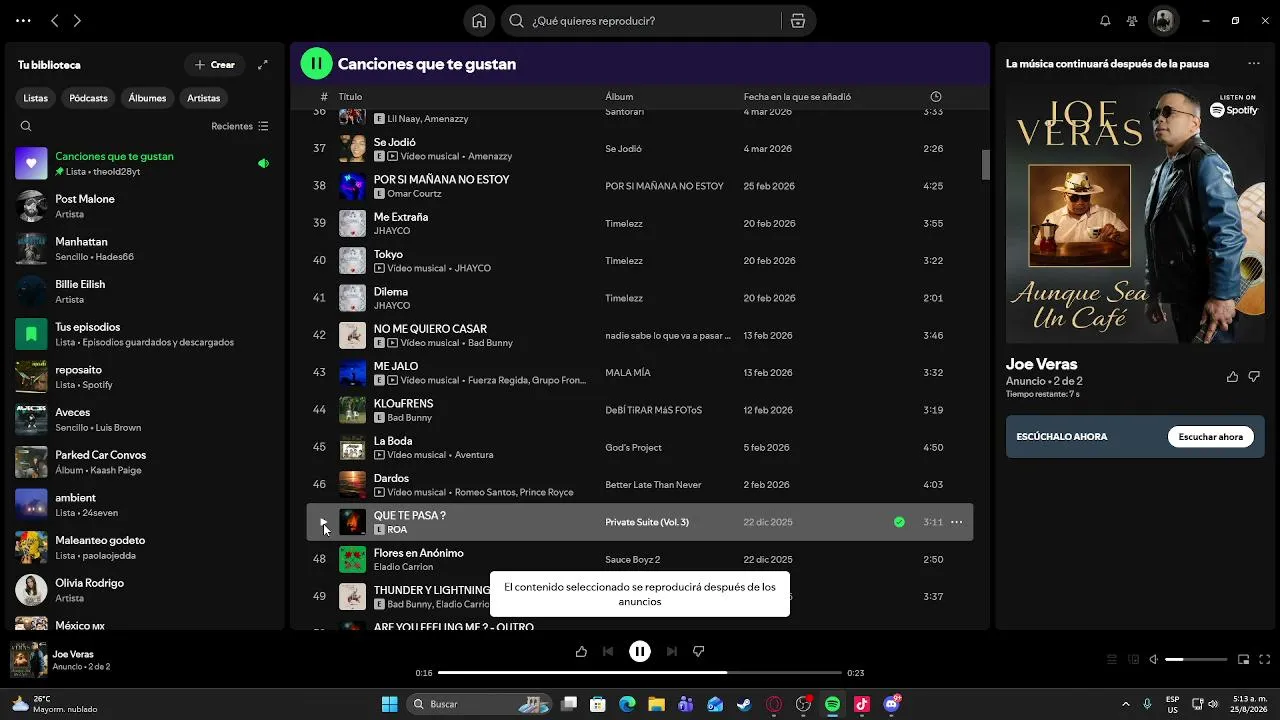Open Post Malone in the library

(145, 206)
